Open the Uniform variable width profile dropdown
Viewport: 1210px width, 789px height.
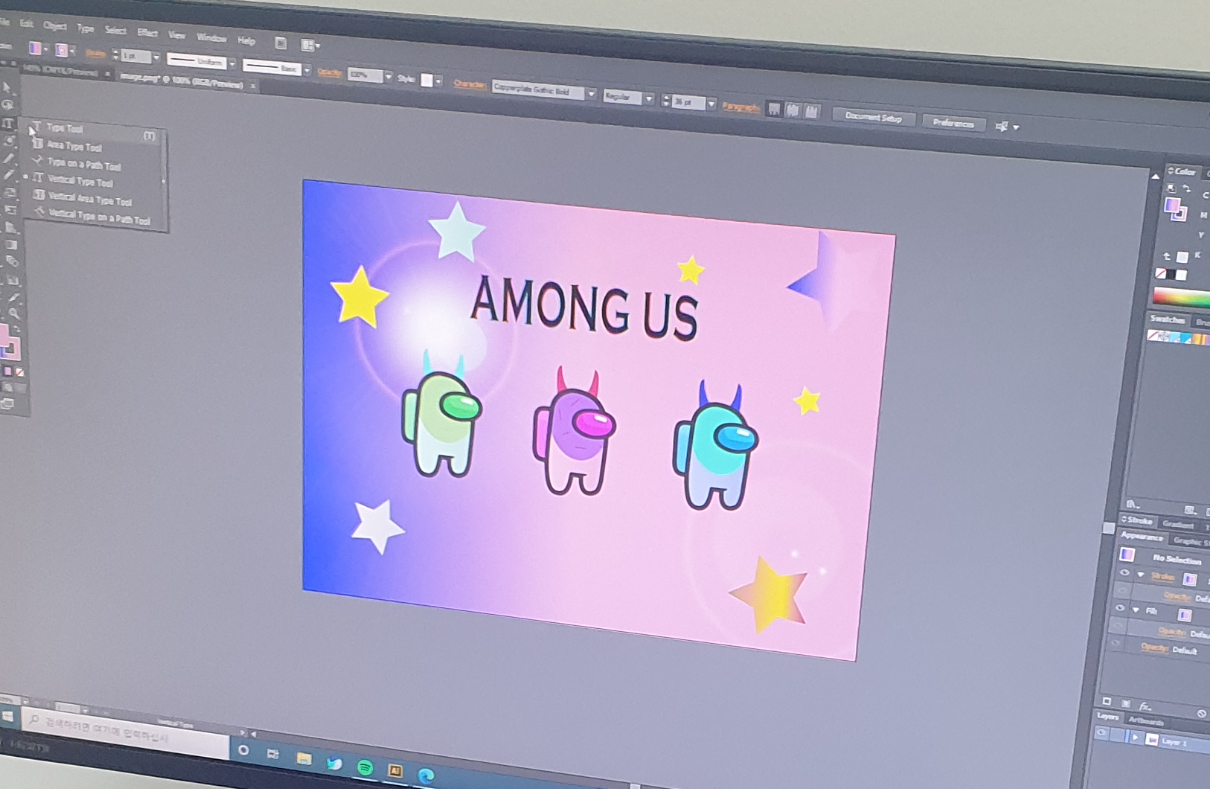point(232,64)
